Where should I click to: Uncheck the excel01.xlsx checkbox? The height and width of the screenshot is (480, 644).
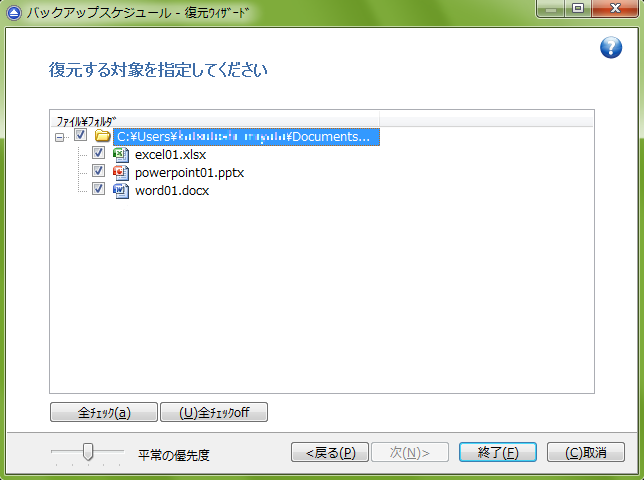click(x=98, y=154)
